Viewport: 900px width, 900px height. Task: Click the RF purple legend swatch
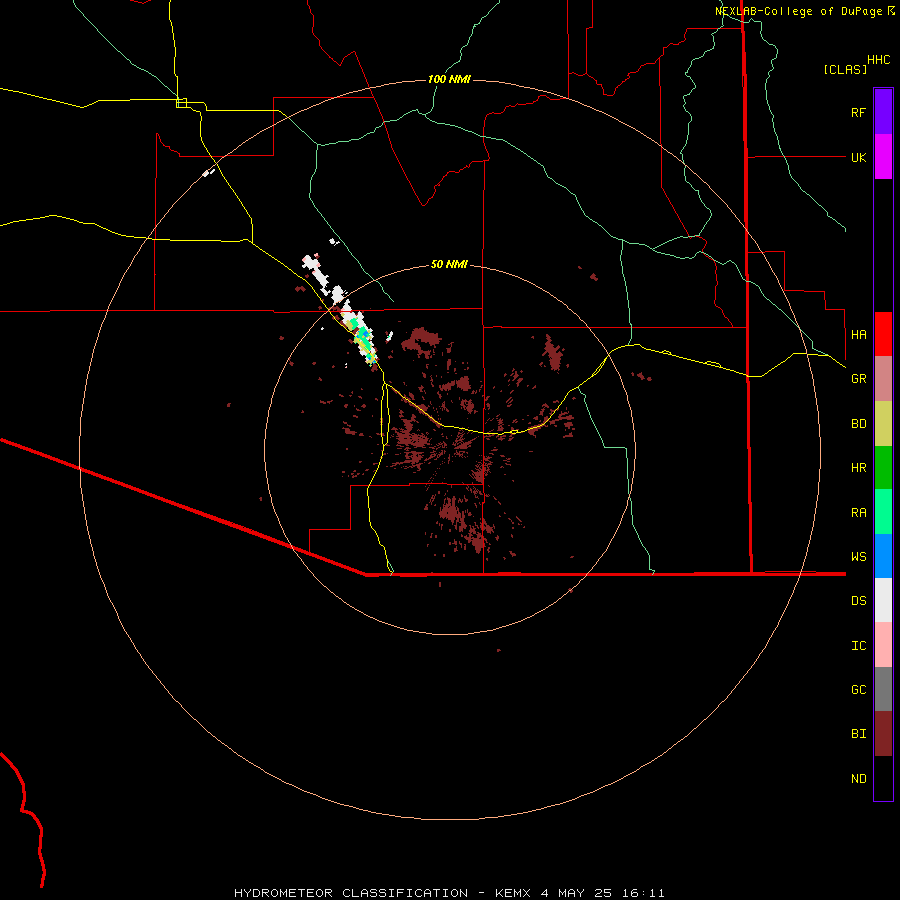pos(883,112)
